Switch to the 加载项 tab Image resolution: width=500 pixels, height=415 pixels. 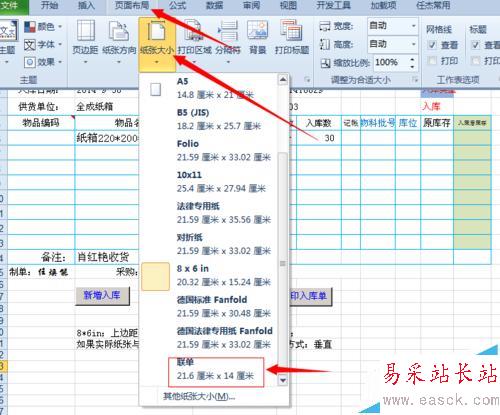(x=383, y=6)
